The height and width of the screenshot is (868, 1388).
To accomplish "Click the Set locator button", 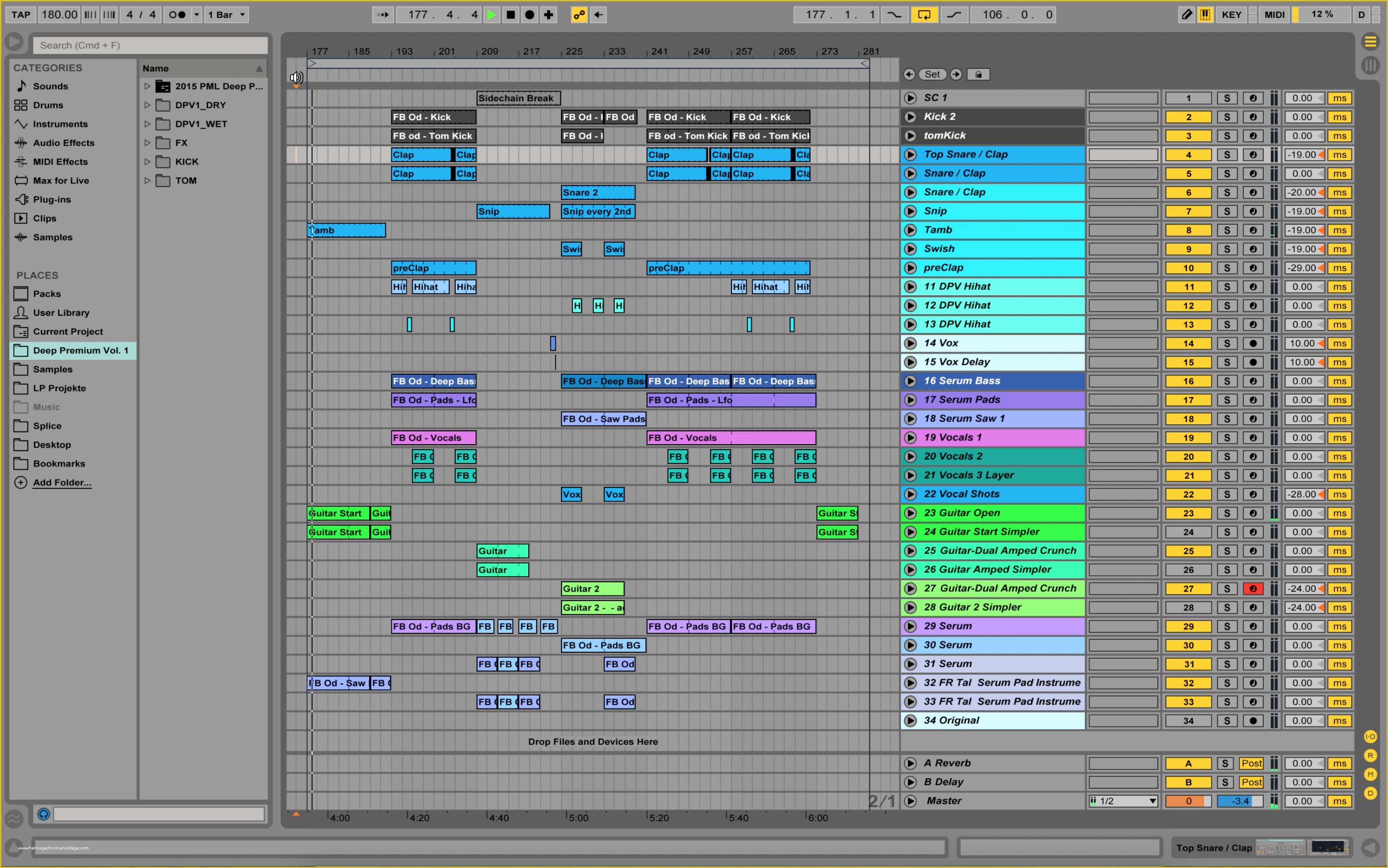I will coord(932,74).
